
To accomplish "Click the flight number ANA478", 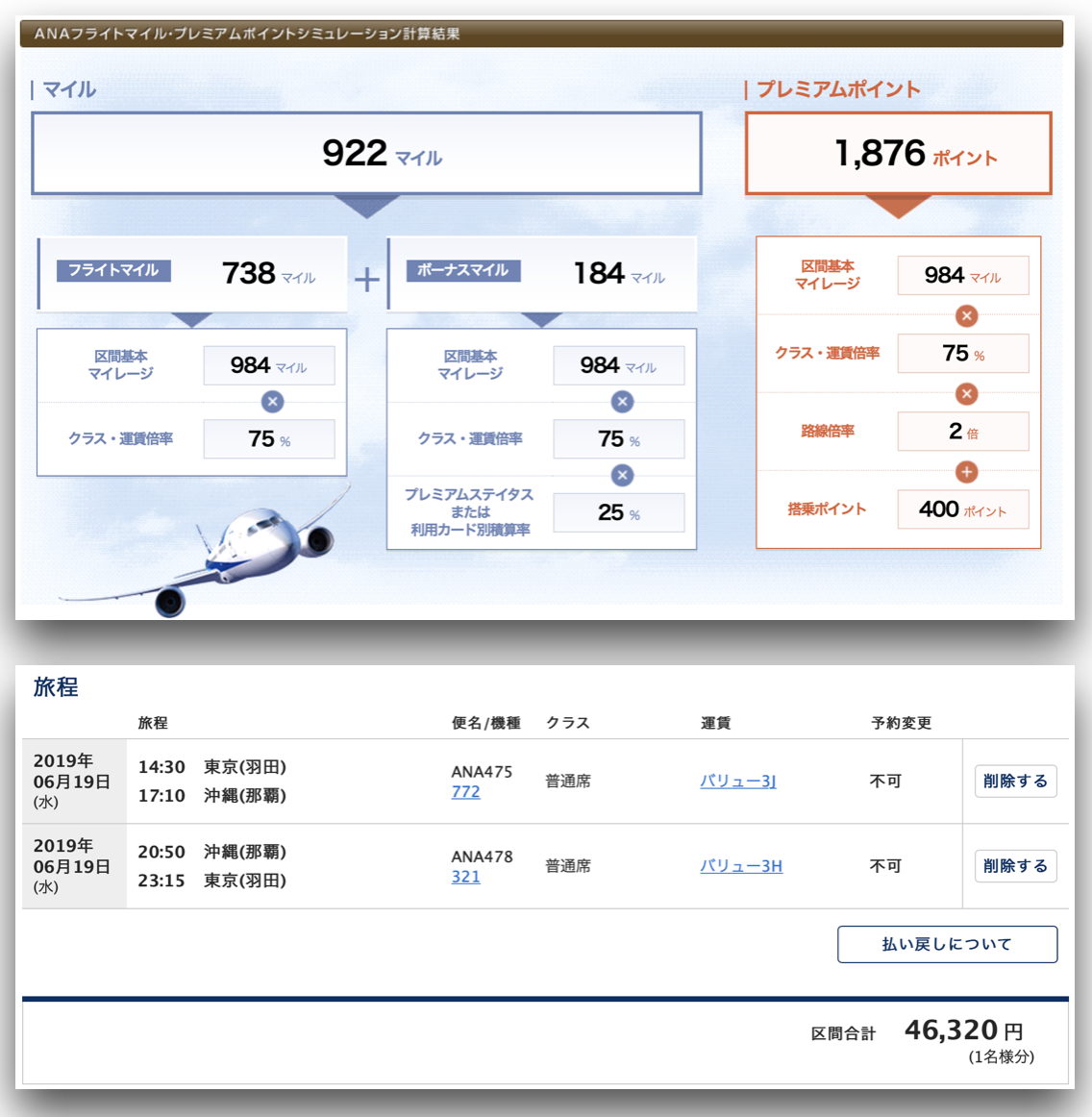I will [482, 856].
